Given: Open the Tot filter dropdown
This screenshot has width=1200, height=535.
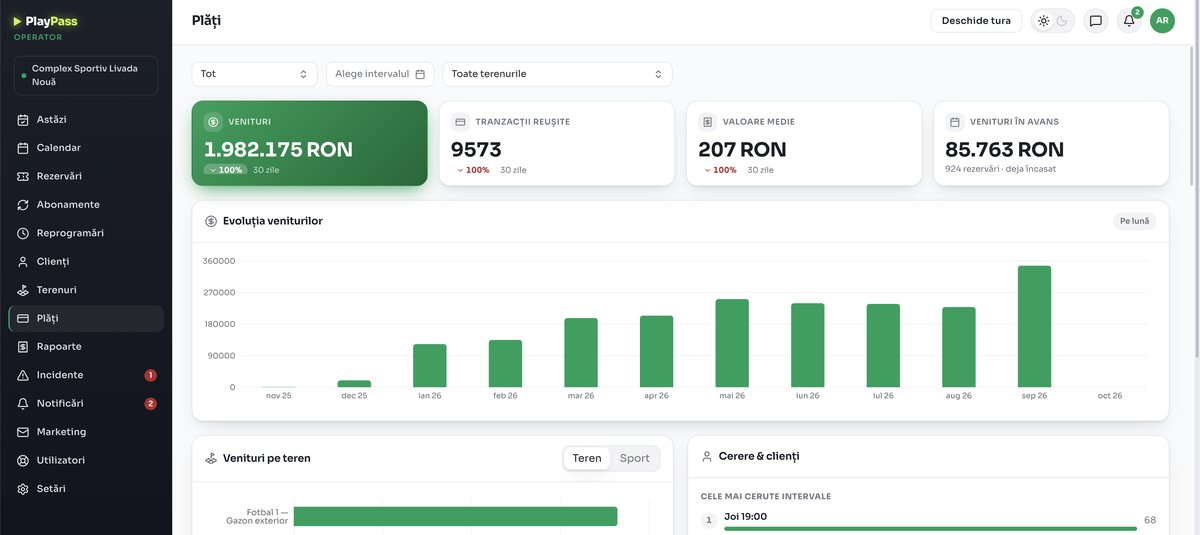Looking at the screenshot, I should click(x=255, y=74).
